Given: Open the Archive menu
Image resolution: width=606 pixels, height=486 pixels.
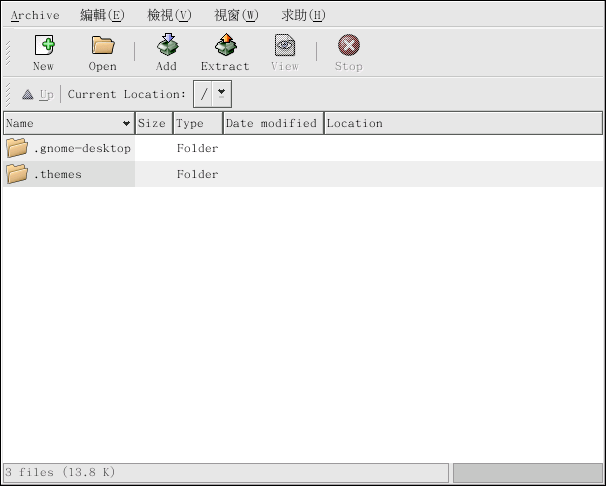Looking at the screenshot, I should 35,15.
